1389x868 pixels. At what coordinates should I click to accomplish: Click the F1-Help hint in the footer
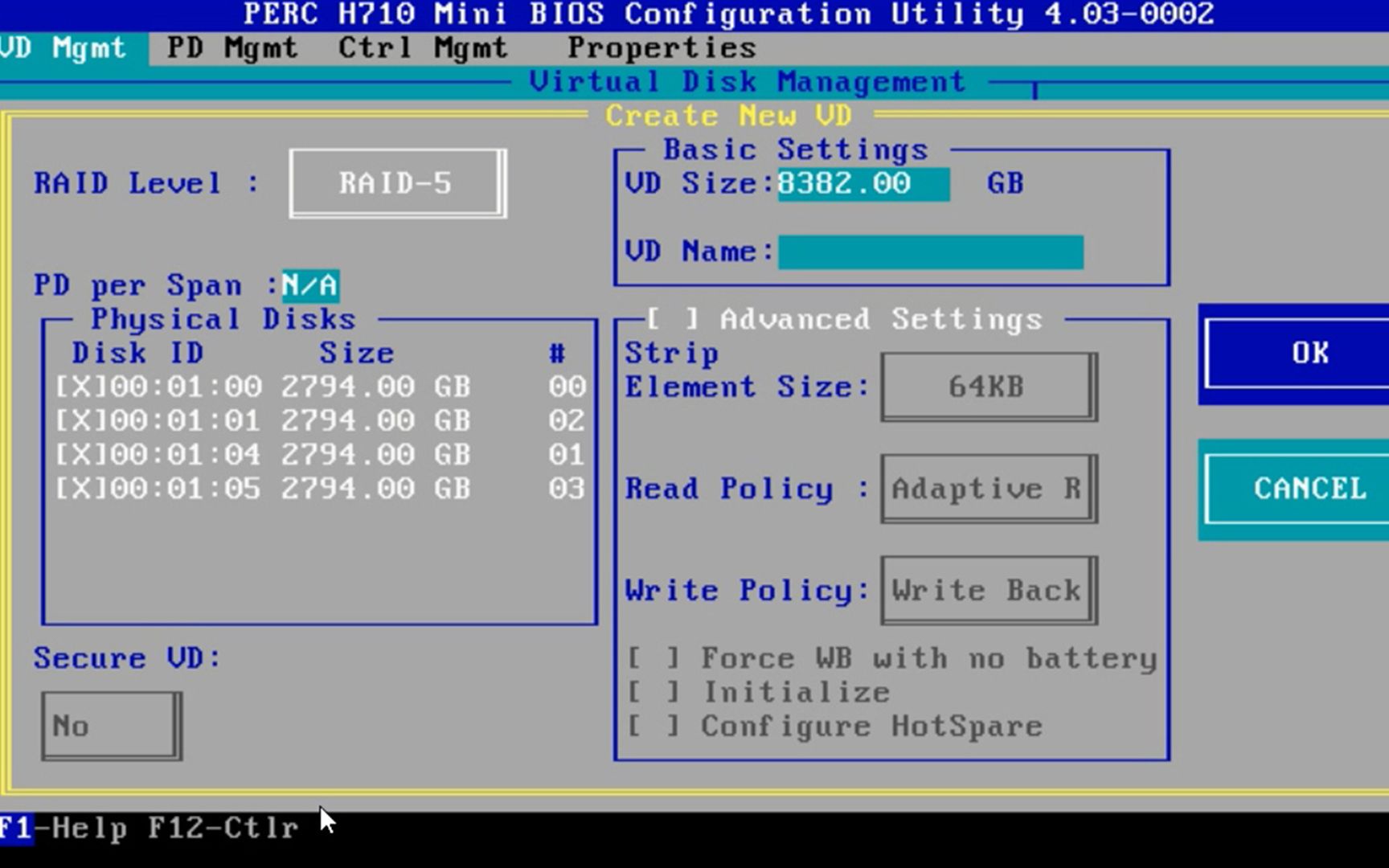pos(64,828)
